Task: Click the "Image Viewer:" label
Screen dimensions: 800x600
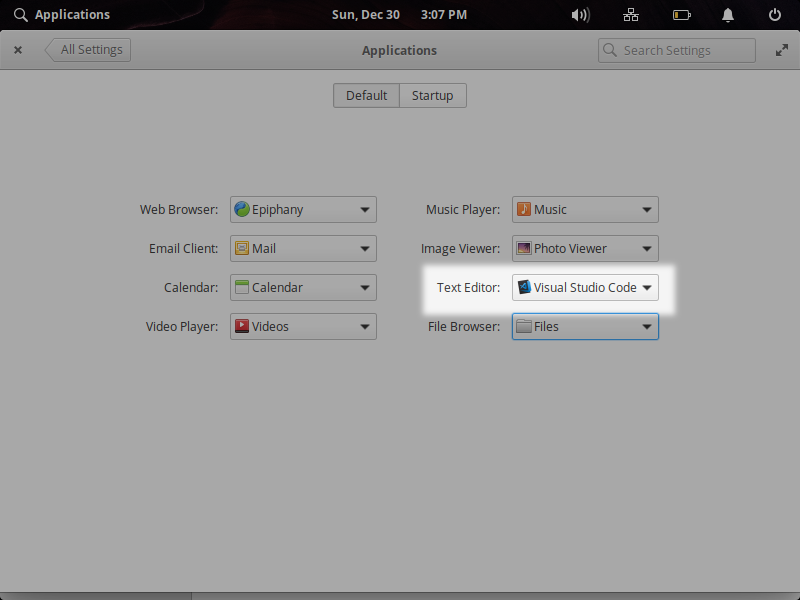Action: (460, 248)
